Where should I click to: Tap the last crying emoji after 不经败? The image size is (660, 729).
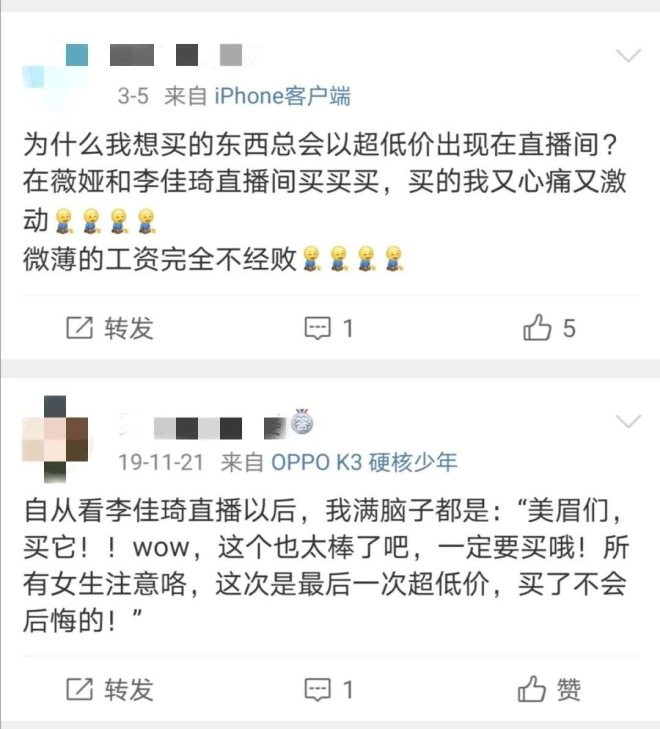(x=395, y=258)
